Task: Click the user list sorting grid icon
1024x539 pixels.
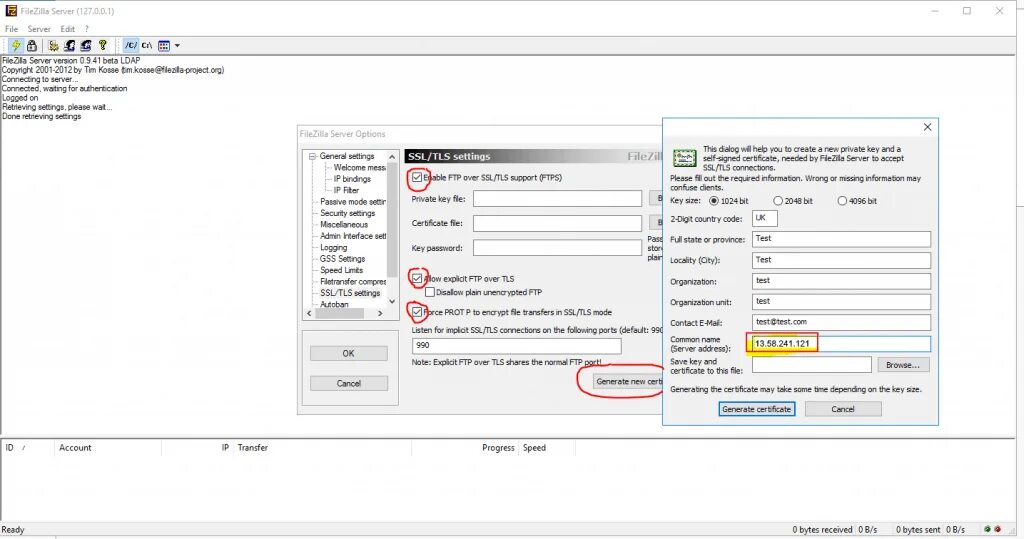Action: [x=164, y=46]
